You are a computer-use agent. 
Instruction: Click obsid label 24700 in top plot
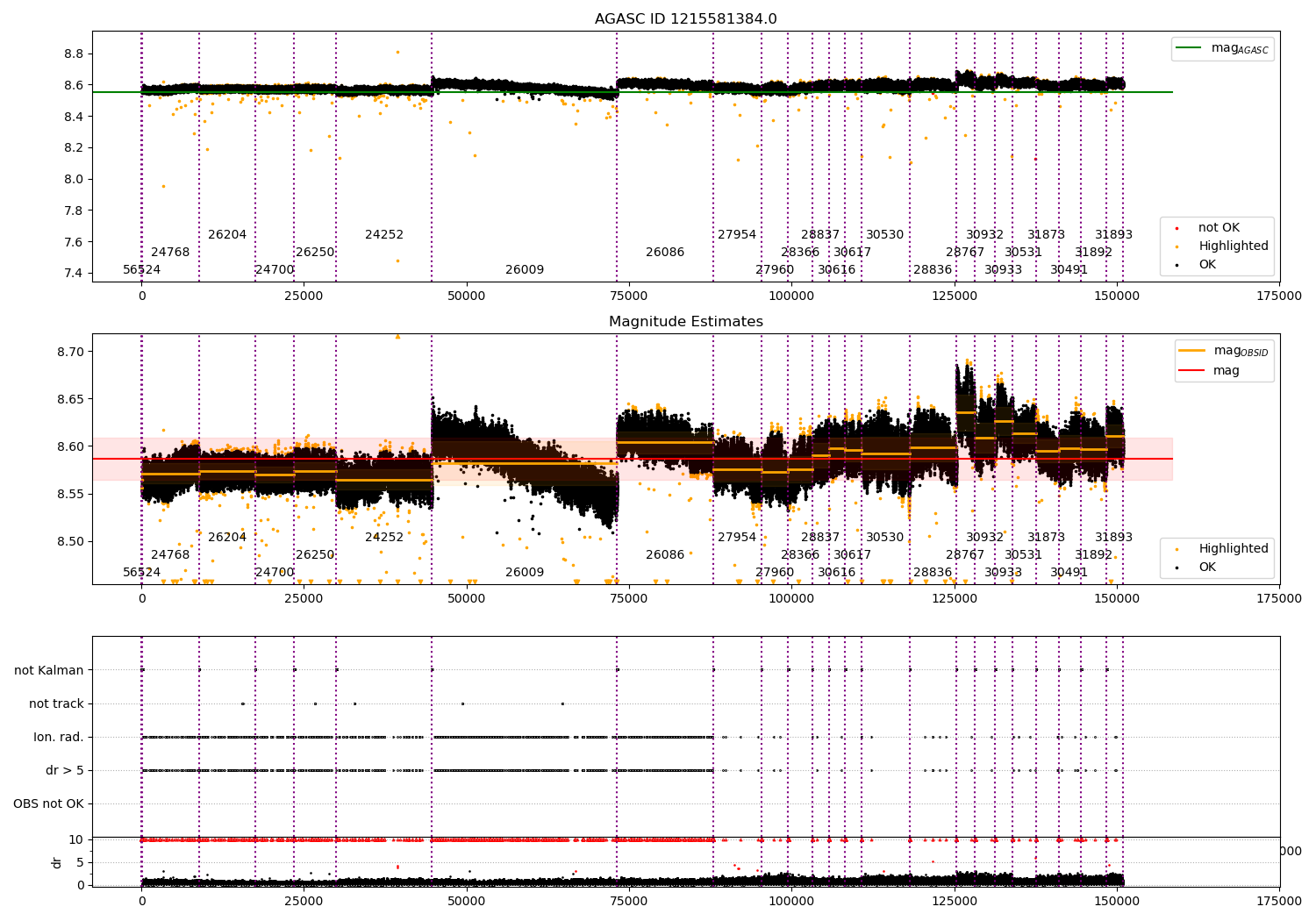coord(275,269)
